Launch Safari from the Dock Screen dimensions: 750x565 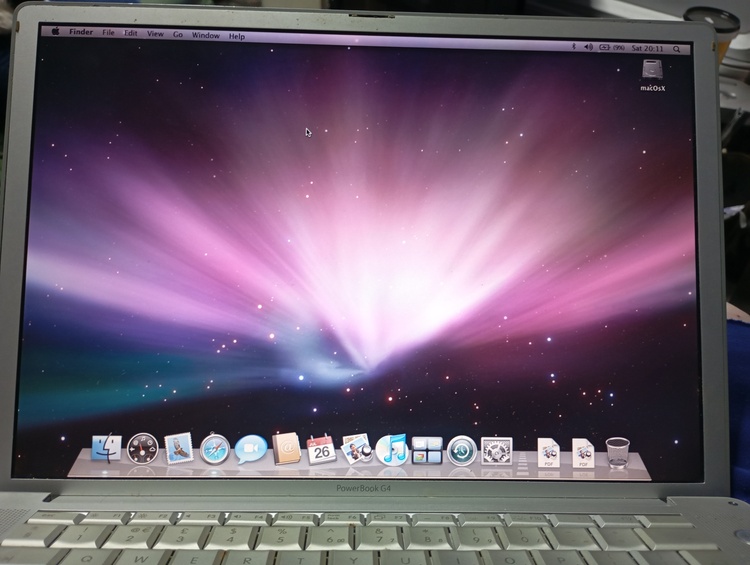214,449
